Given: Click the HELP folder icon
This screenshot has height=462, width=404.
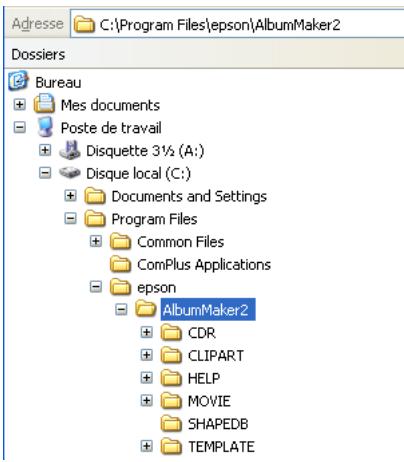Looking at the screenshot, I should pyautogui.click(x=171, y=378).
